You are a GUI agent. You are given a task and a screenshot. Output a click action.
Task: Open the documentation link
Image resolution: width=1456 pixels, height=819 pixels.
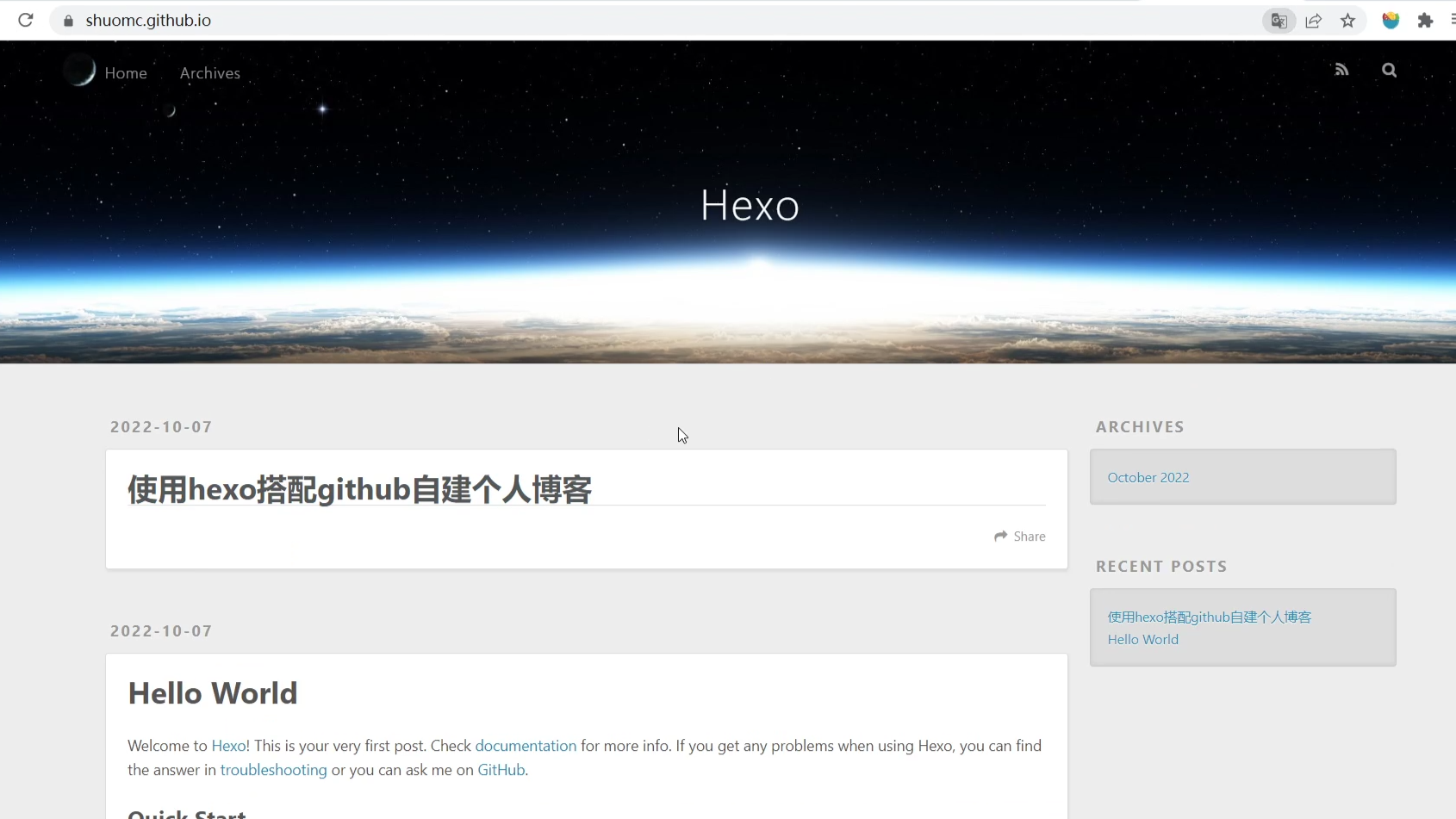[526, 746]
